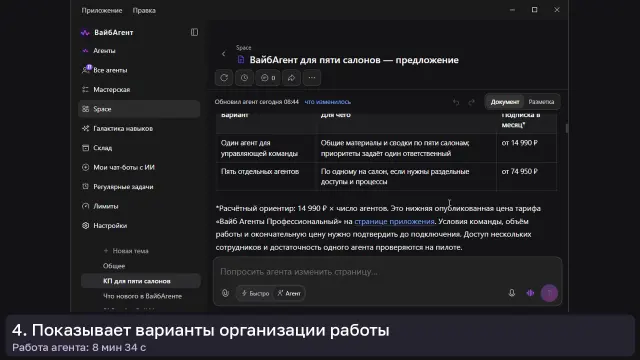Open the Правка menu
640x360 pixels.
click(x=144, y=11)
